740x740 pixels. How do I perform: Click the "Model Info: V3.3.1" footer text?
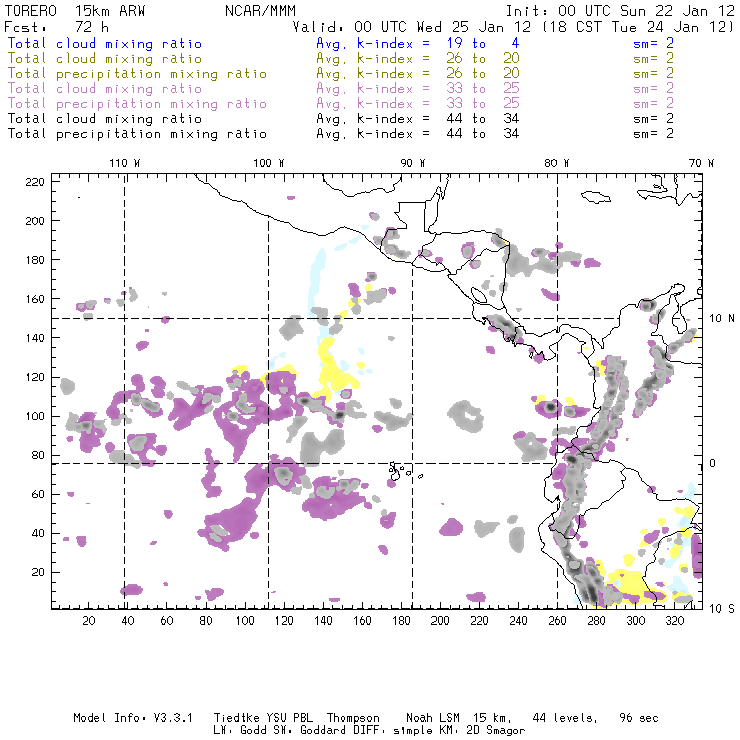[133, 718]
